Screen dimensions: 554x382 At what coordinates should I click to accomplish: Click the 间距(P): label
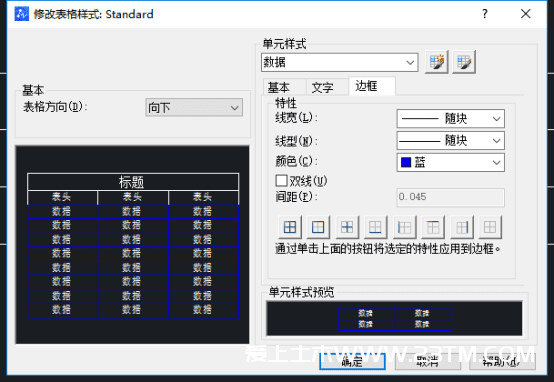(x=296, y=196)
